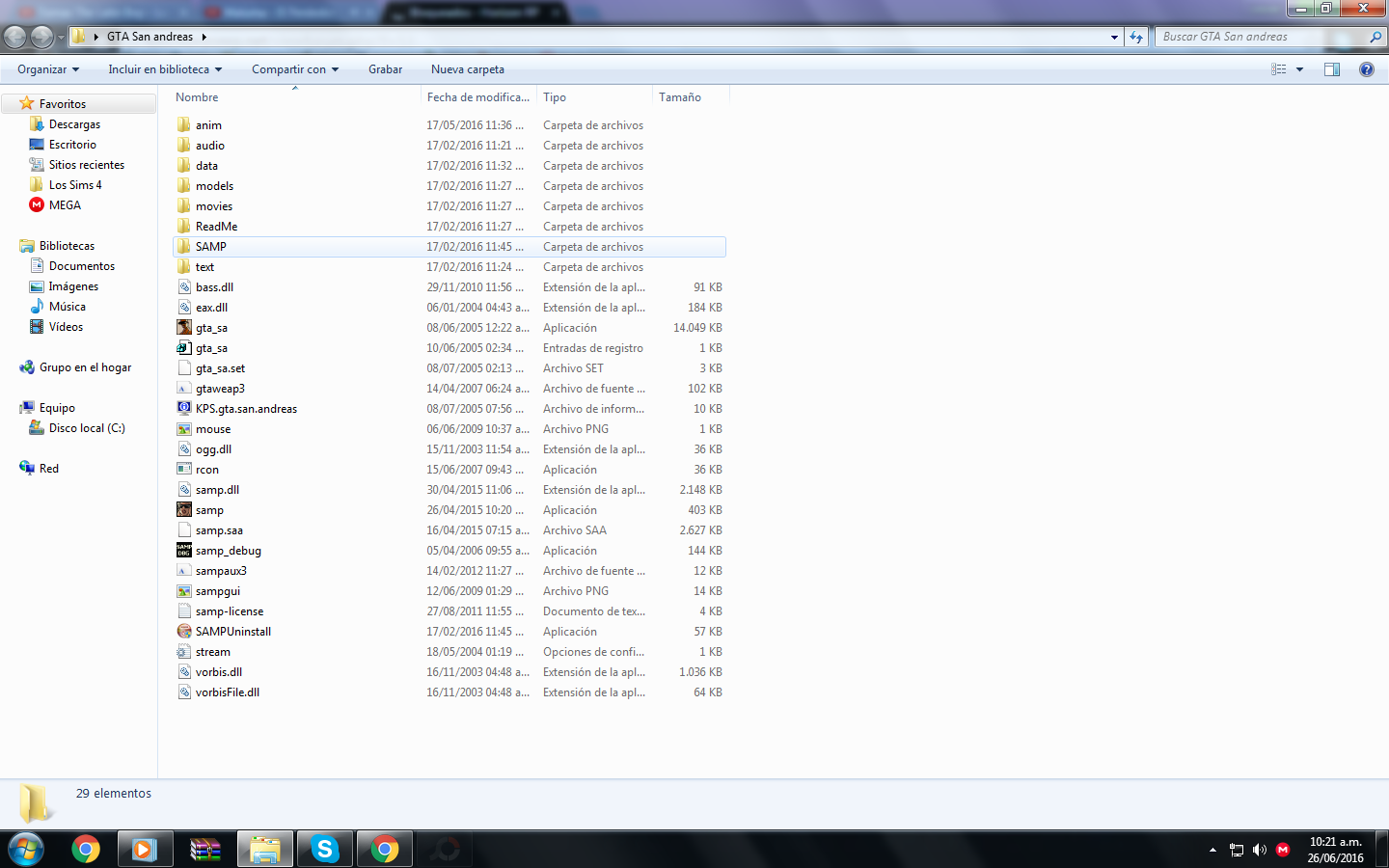This screenshot has height=868, width=1389.
Task: Click the Show desktop strip
Action: coord(1382,850)
